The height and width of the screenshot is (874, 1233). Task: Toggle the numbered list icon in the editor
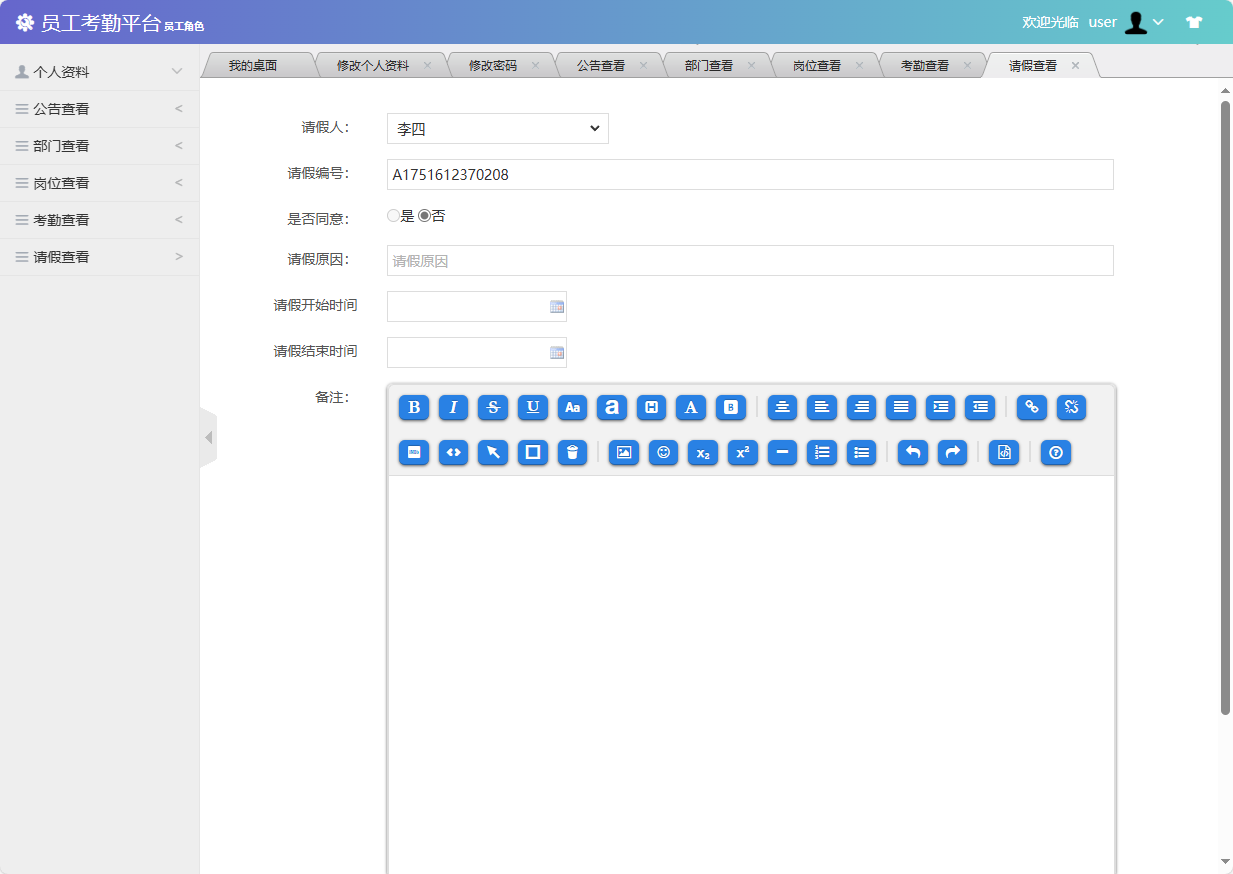click(822, 452)
